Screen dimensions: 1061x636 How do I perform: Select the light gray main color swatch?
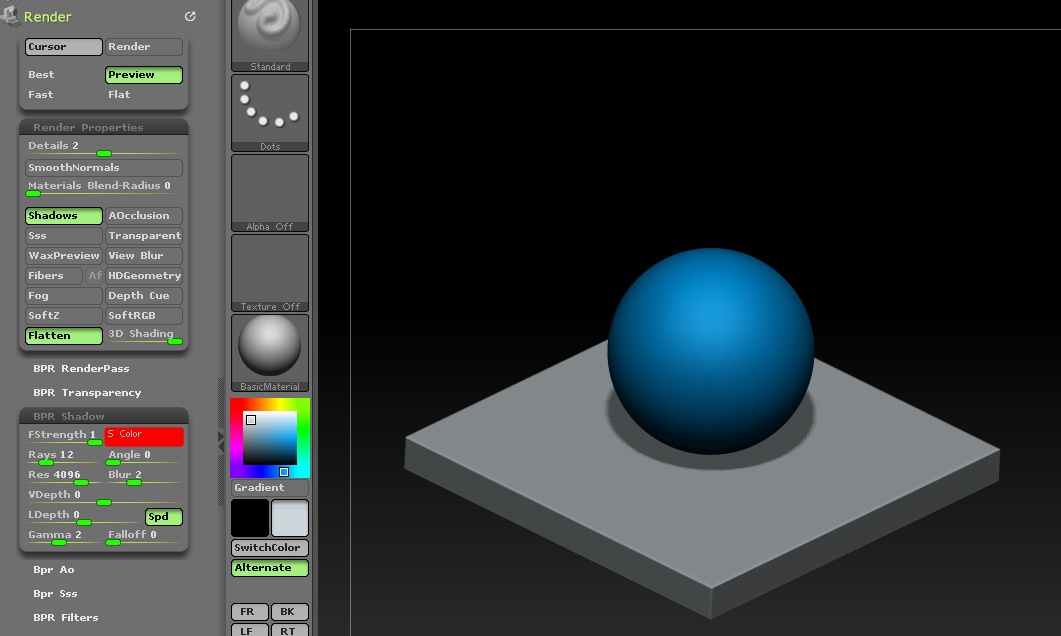[x=290, y=518]
